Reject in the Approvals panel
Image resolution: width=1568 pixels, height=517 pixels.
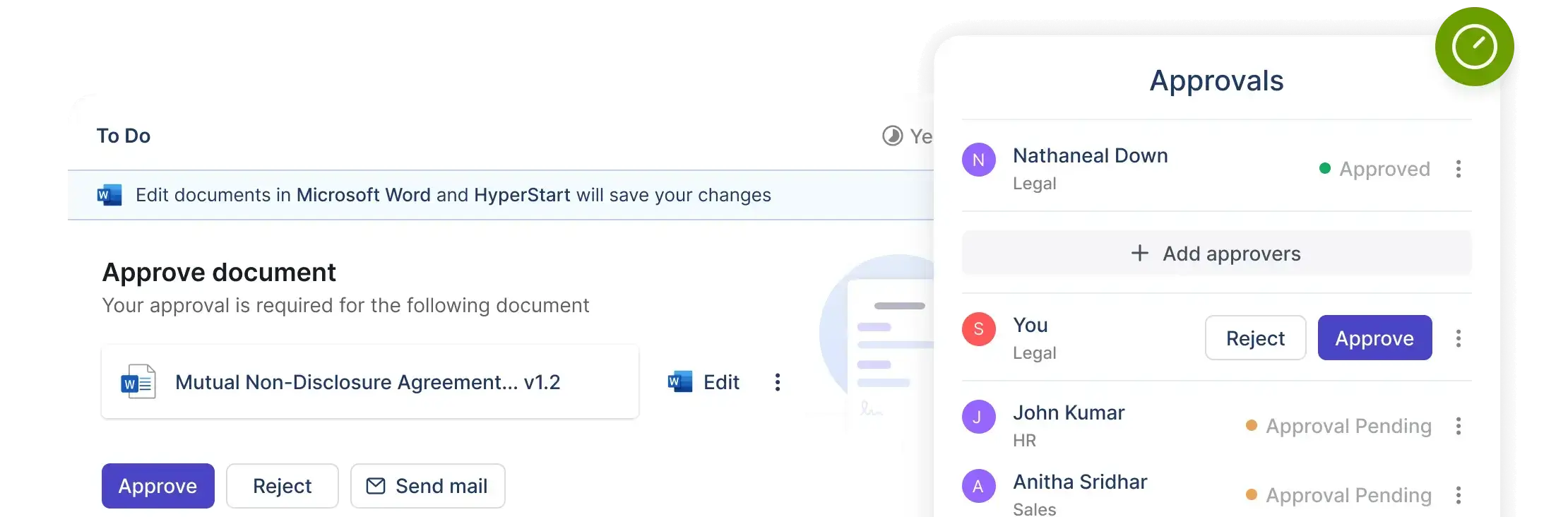[x=1254, y=338]
